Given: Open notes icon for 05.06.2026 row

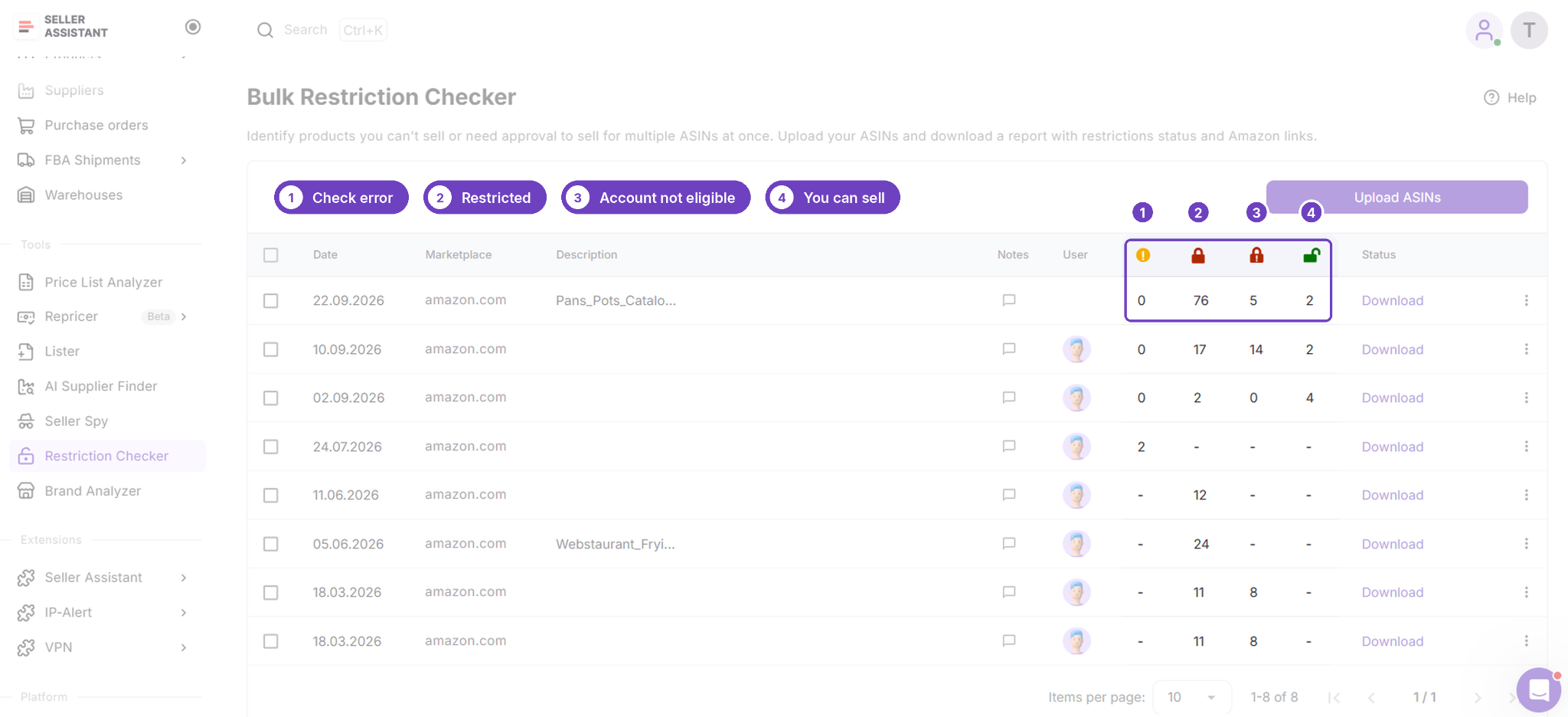Looking at the screenshot, I should click(x=1009, y=544).
